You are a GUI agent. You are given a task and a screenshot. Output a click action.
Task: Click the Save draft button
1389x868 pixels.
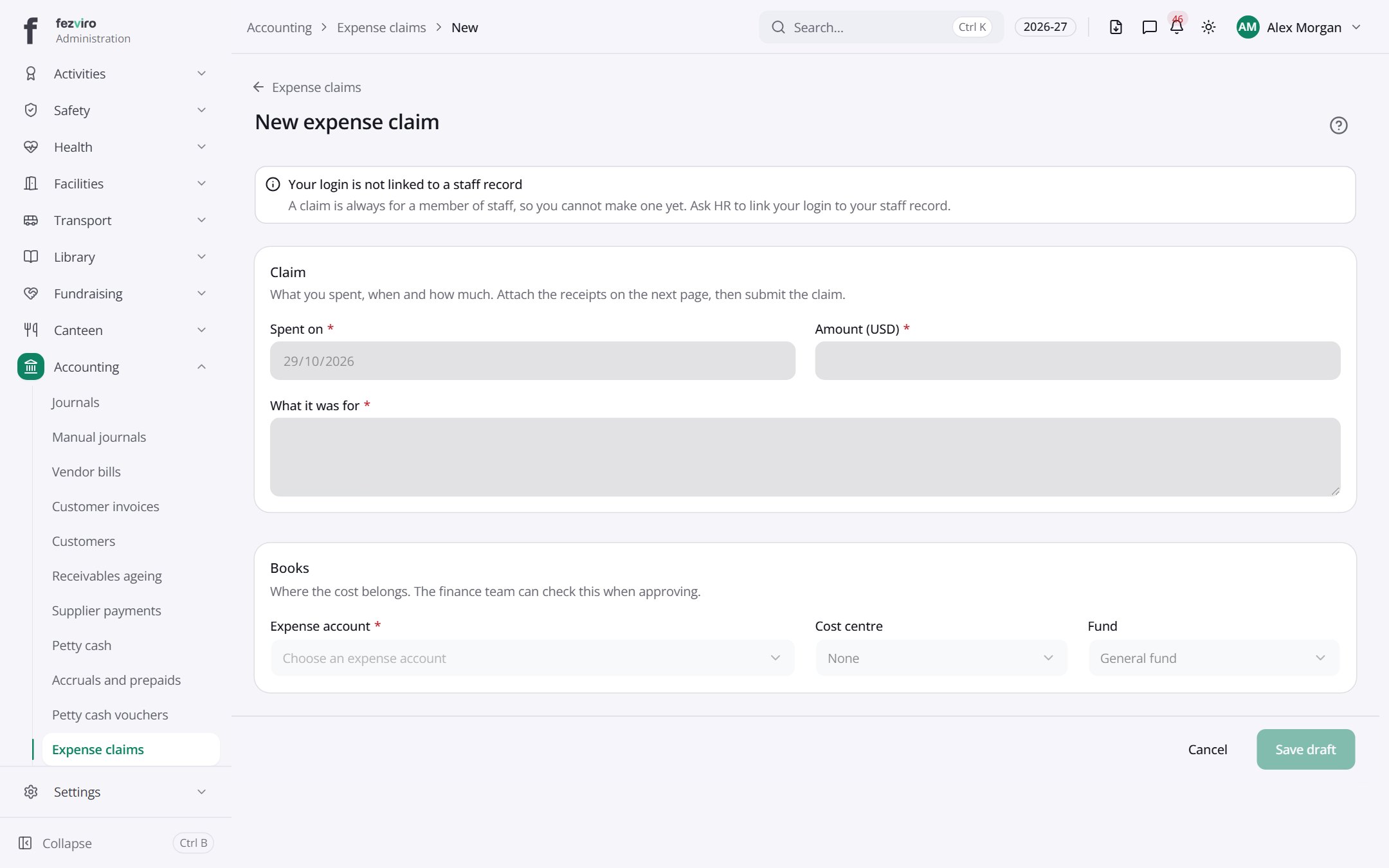[1305, 749]
